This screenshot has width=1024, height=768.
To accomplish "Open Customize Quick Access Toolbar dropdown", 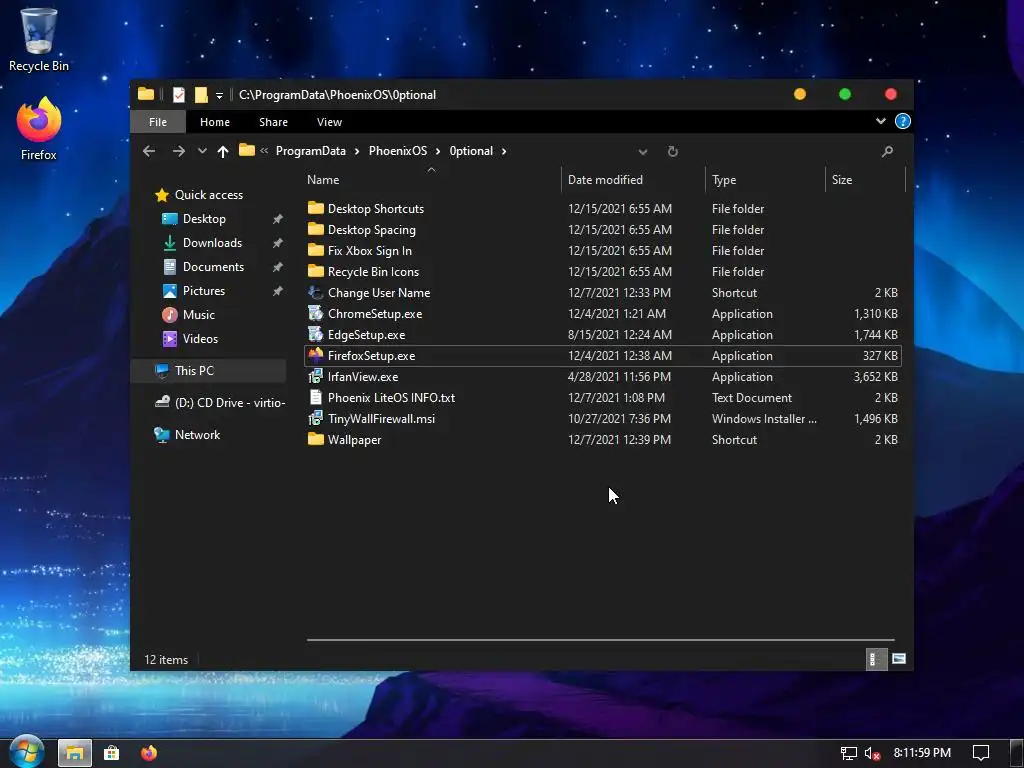I will [219, 95].
